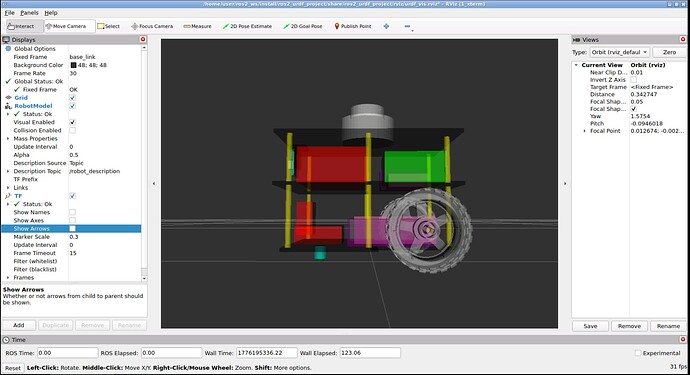Click the plus add-tool icon in the toolbar
The width and height of the screenshot is (690, 375).
(x=386, y=26)
